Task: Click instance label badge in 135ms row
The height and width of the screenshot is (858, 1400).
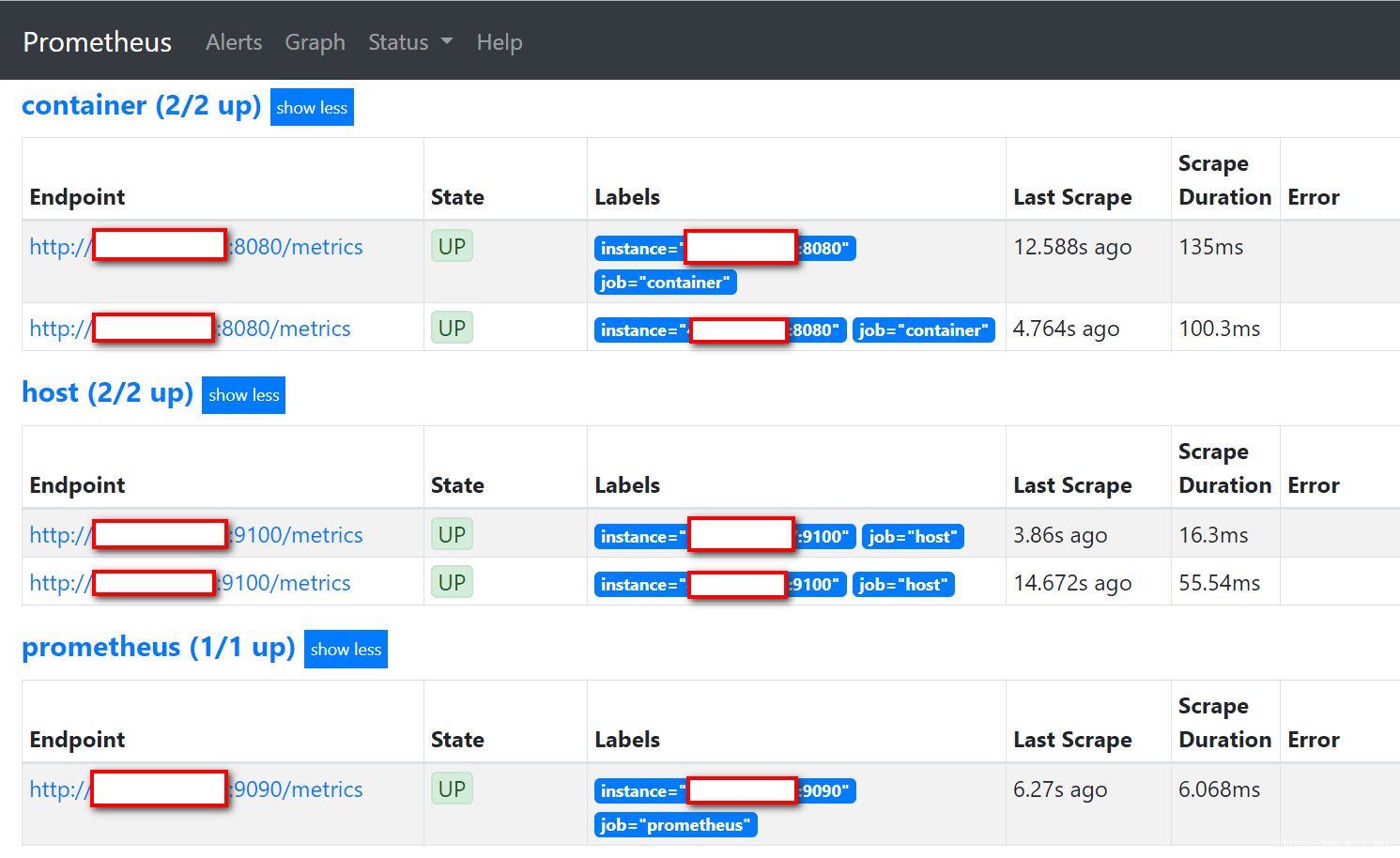Action: (x=725, y=249)
